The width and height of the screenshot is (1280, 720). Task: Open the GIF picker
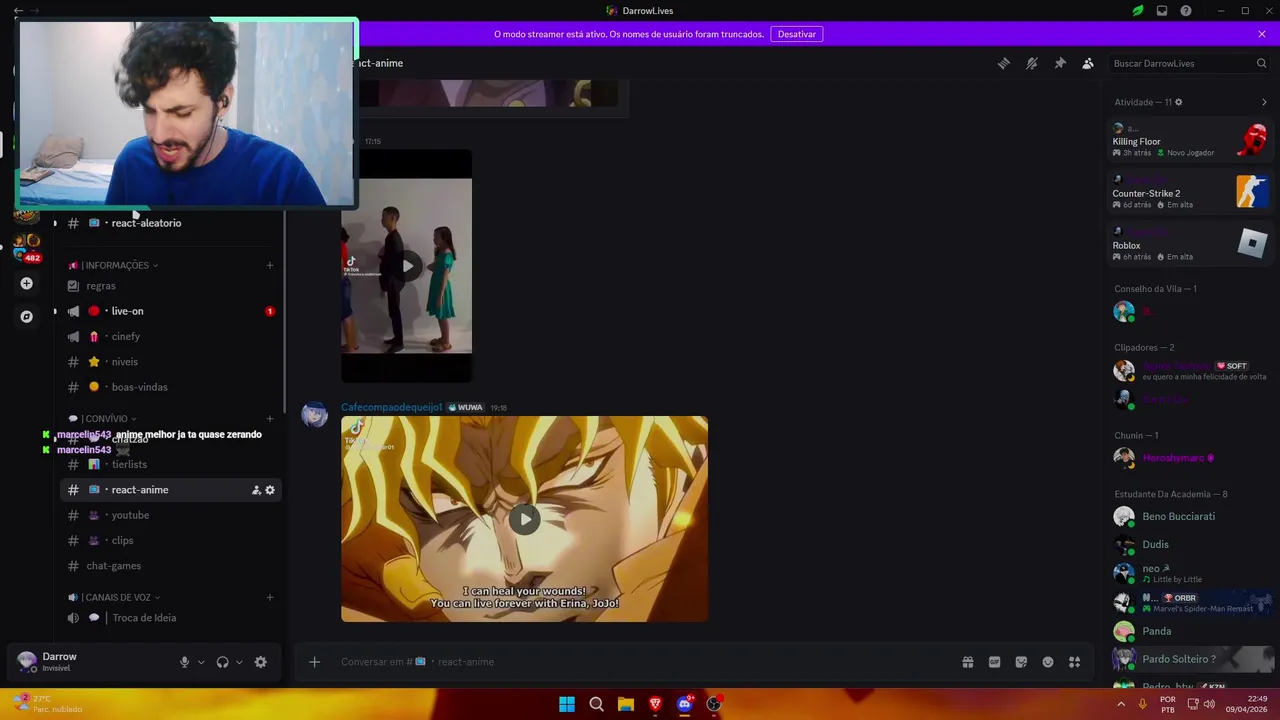[x=995, y=662]
